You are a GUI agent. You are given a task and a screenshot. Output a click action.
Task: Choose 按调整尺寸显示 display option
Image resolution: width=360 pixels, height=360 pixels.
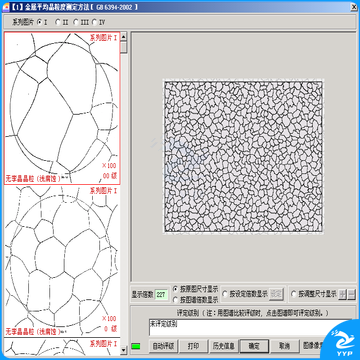point(294,294)
